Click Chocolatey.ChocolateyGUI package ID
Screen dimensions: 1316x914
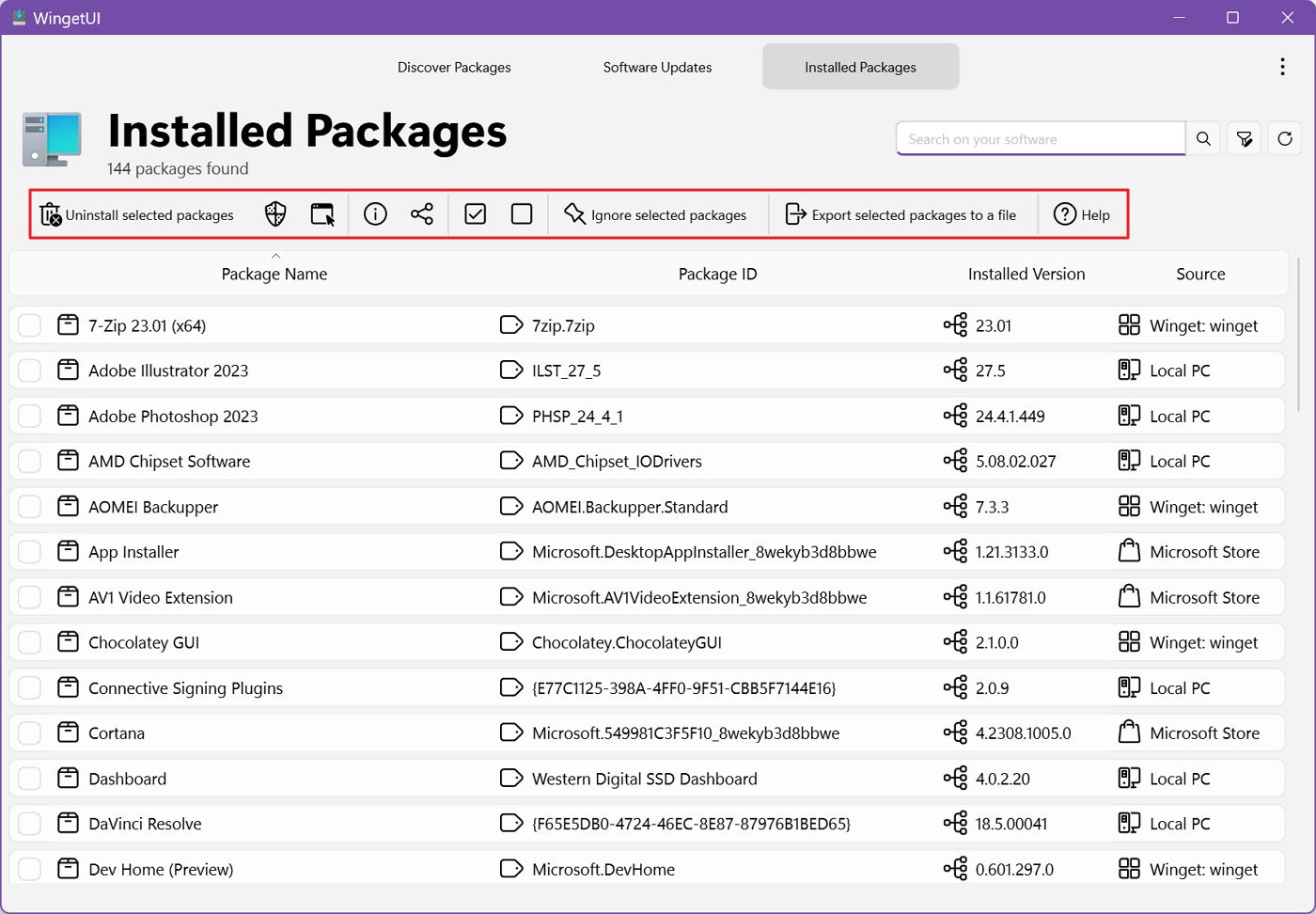click(x=627, y=642)
